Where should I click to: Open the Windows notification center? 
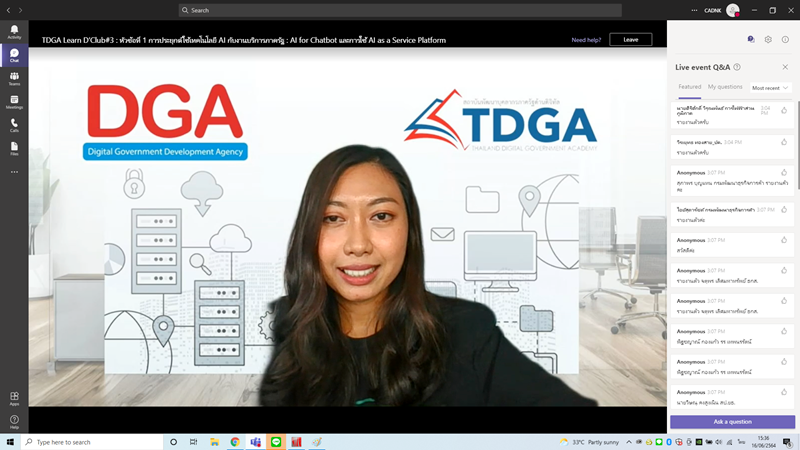pyautogui.click(x=788, y=442)
